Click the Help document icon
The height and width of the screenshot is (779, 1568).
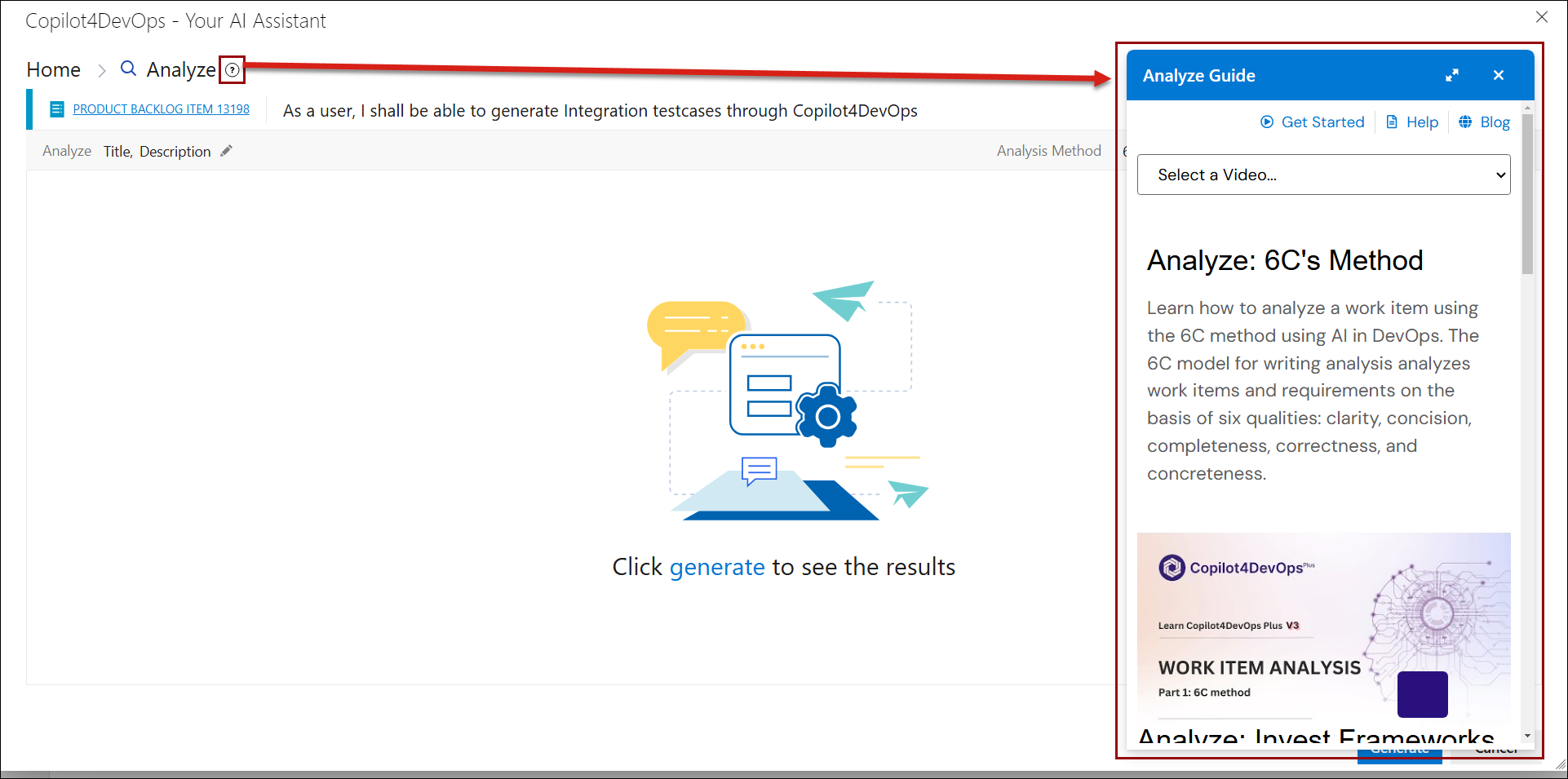point(1392,122)
